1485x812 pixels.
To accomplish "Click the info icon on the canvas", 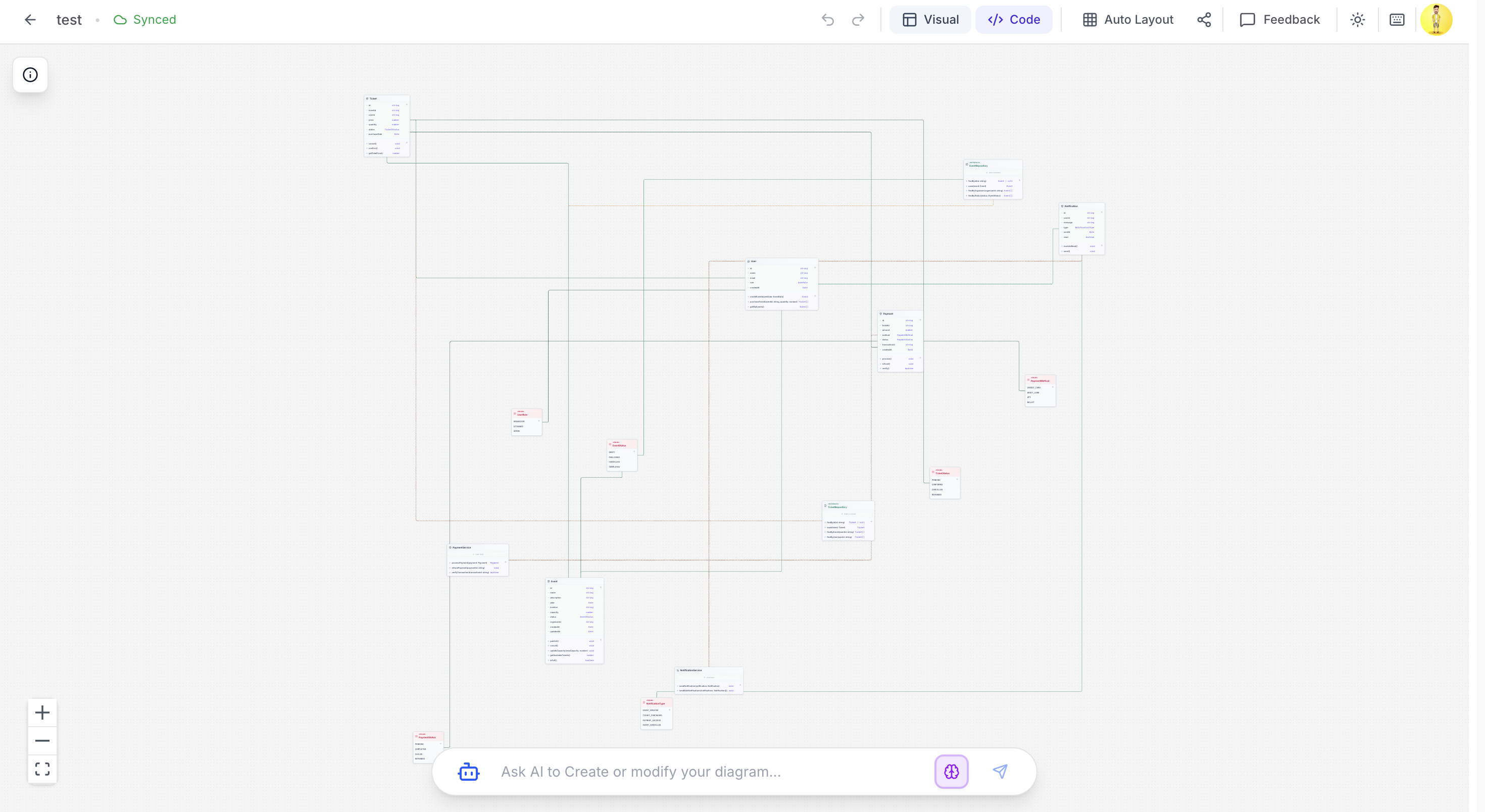I will click(30, 74).
